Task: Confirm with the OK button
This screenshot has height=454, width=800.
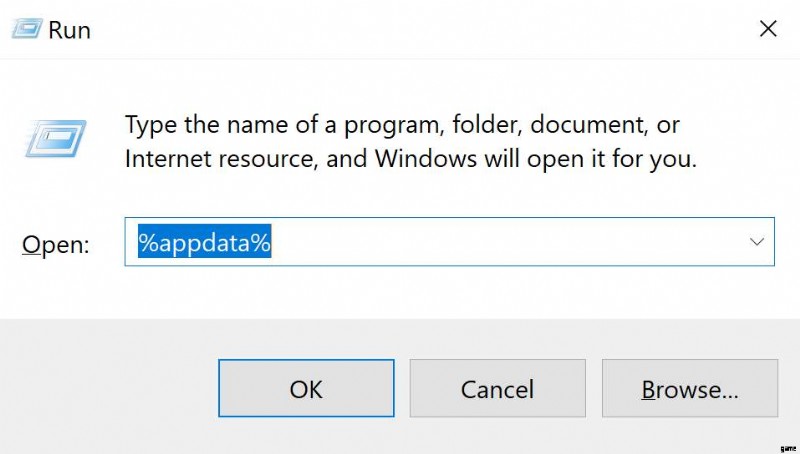Action: point(306,388)
